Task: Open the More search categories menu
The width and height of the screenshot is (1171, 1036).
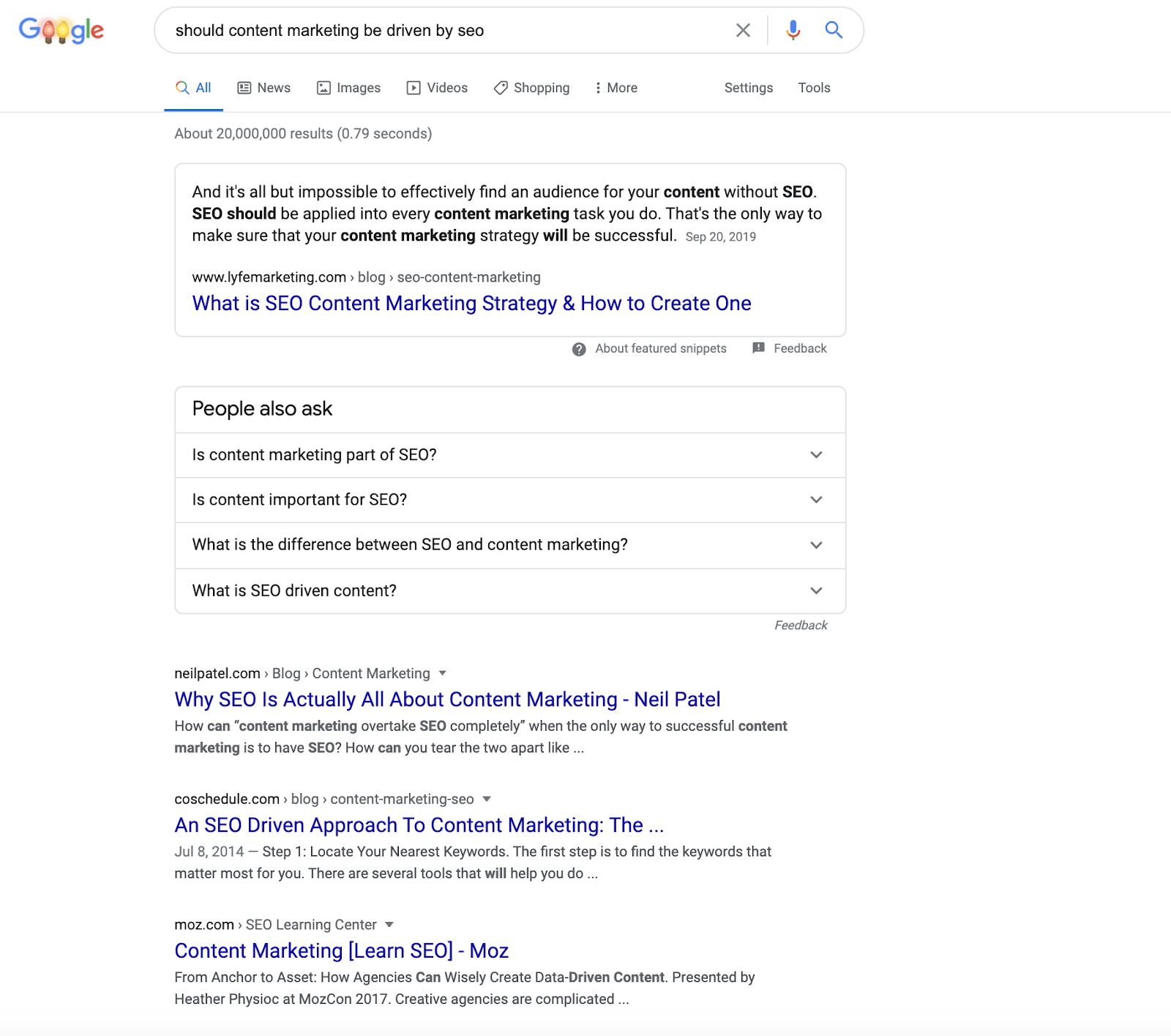Action: 616,88
